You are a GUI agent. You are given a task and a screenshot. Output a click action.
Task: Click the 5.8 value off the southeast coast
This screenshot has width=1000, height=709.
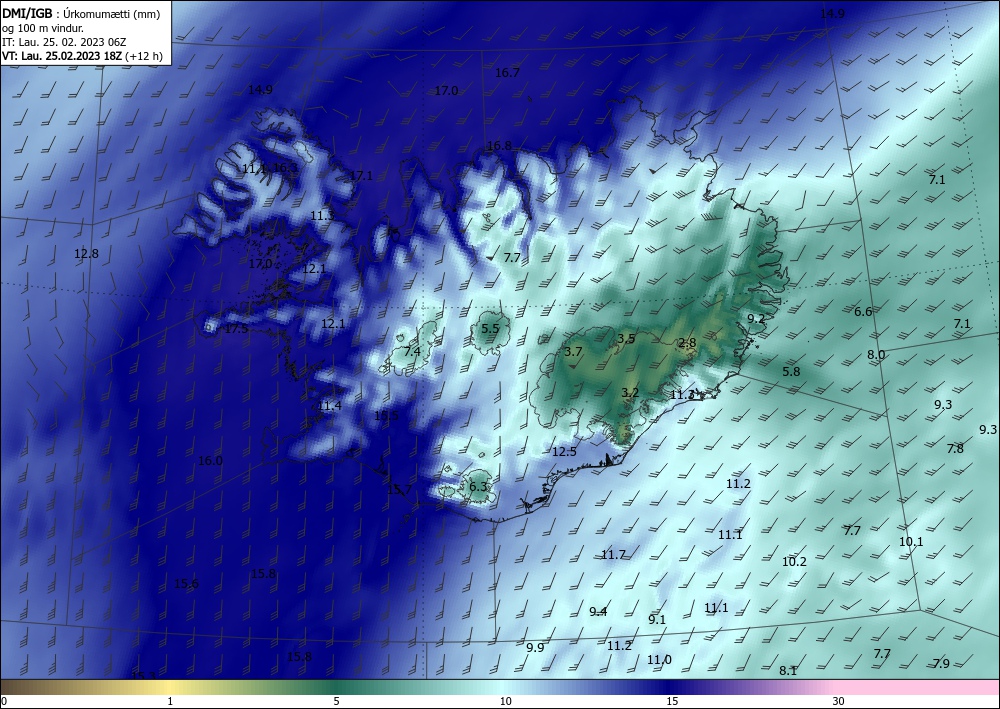click(x=791, y=371)
